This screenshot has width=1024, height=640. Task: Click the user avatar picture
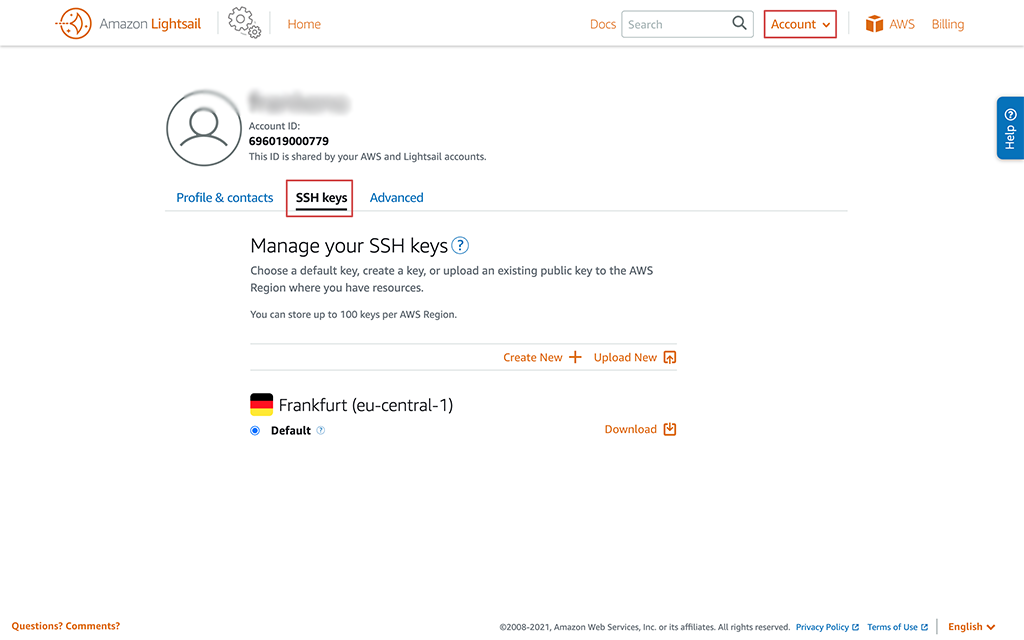tap(204, 128)
